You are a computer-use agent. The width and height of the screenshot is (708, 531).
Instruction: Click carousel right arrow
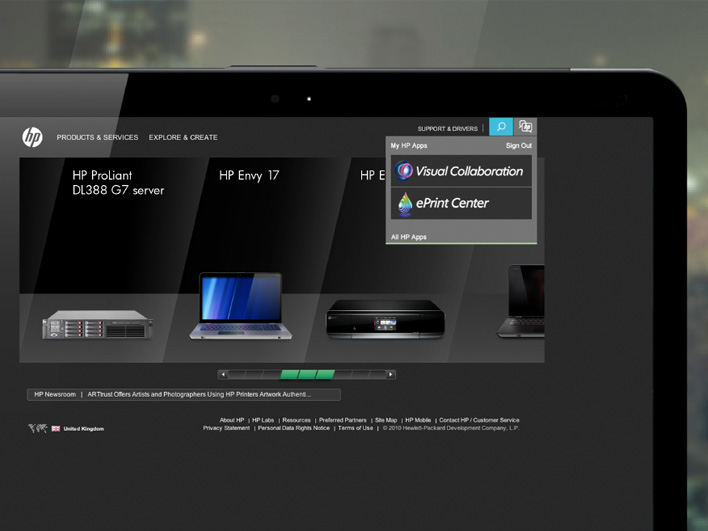point(391,374)
